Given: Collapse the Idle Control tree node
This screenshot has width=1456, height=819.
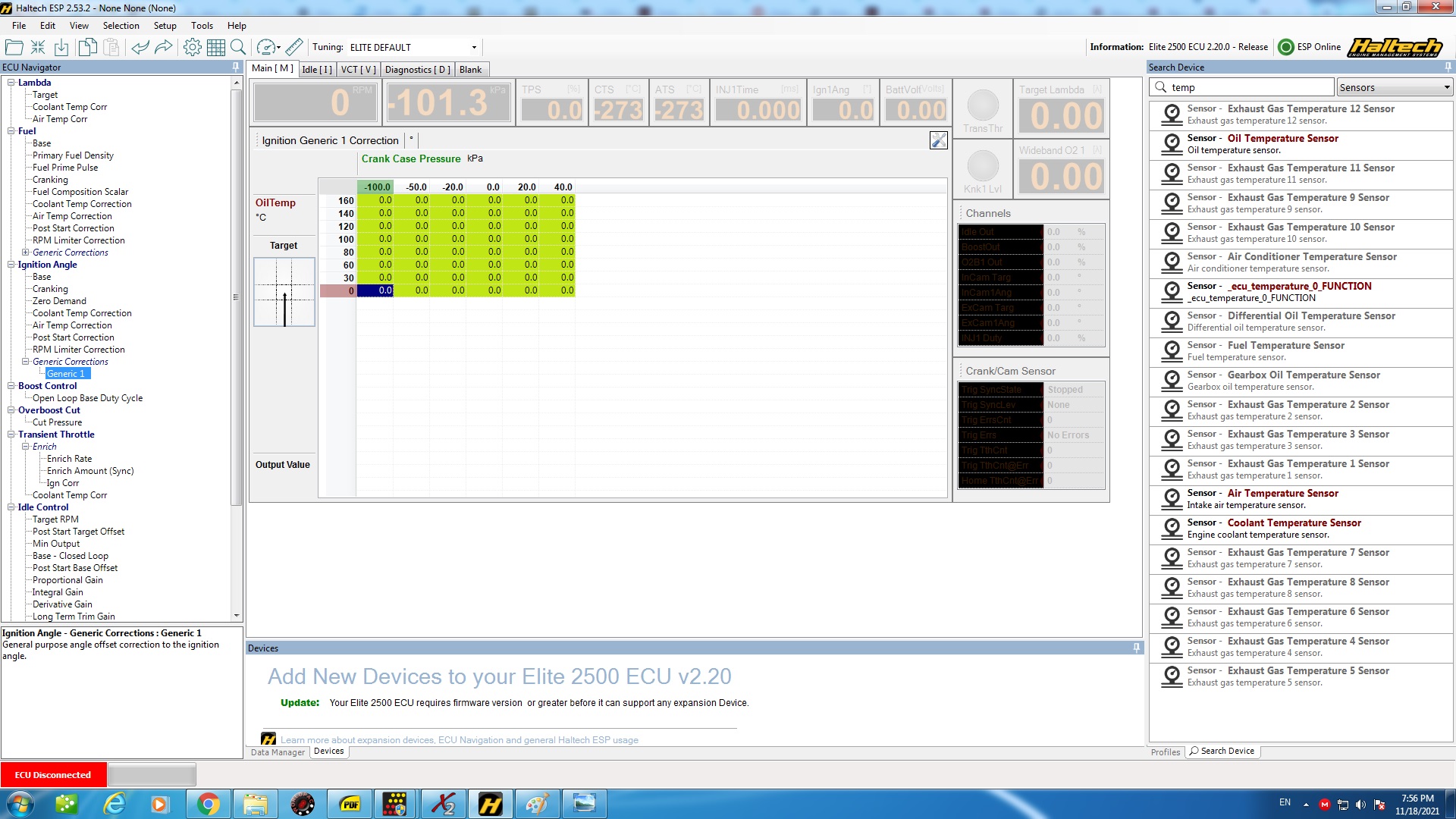Looking at the screenshot, I should 11,507.
